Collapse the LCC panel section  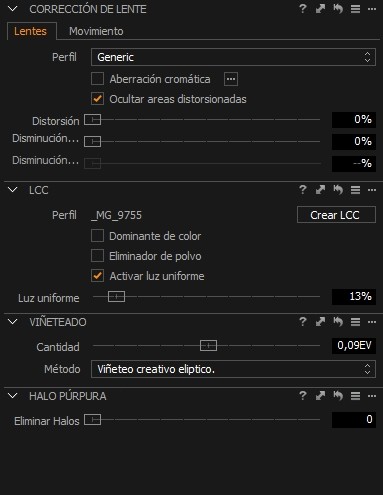coord(13,190)
